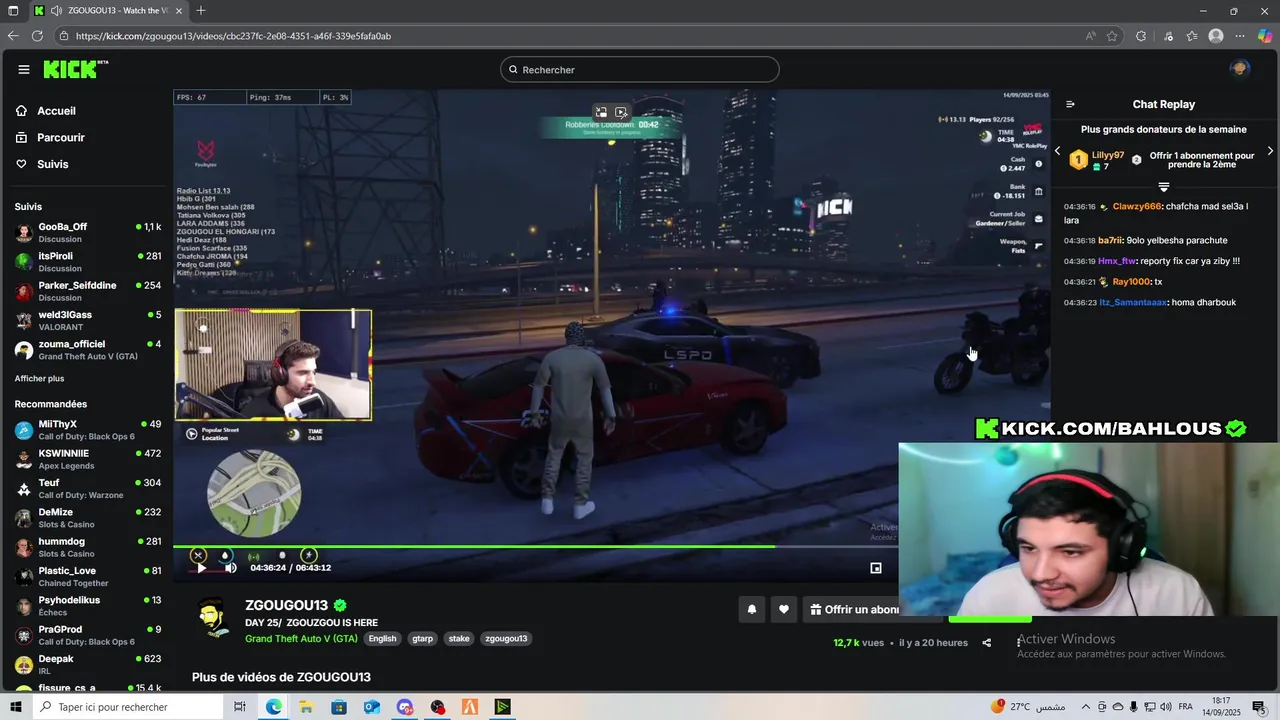
Task: Open the Copilot icon in browser toolbar
Action: click(x=1265, y=36)
